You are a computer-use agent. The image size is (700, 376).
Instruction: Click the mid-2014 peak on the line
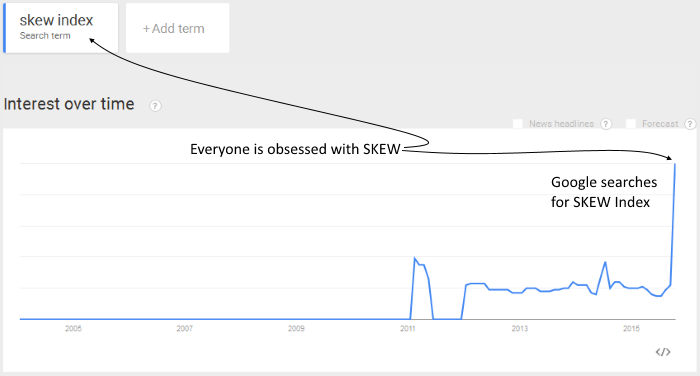tap(605, 262)
